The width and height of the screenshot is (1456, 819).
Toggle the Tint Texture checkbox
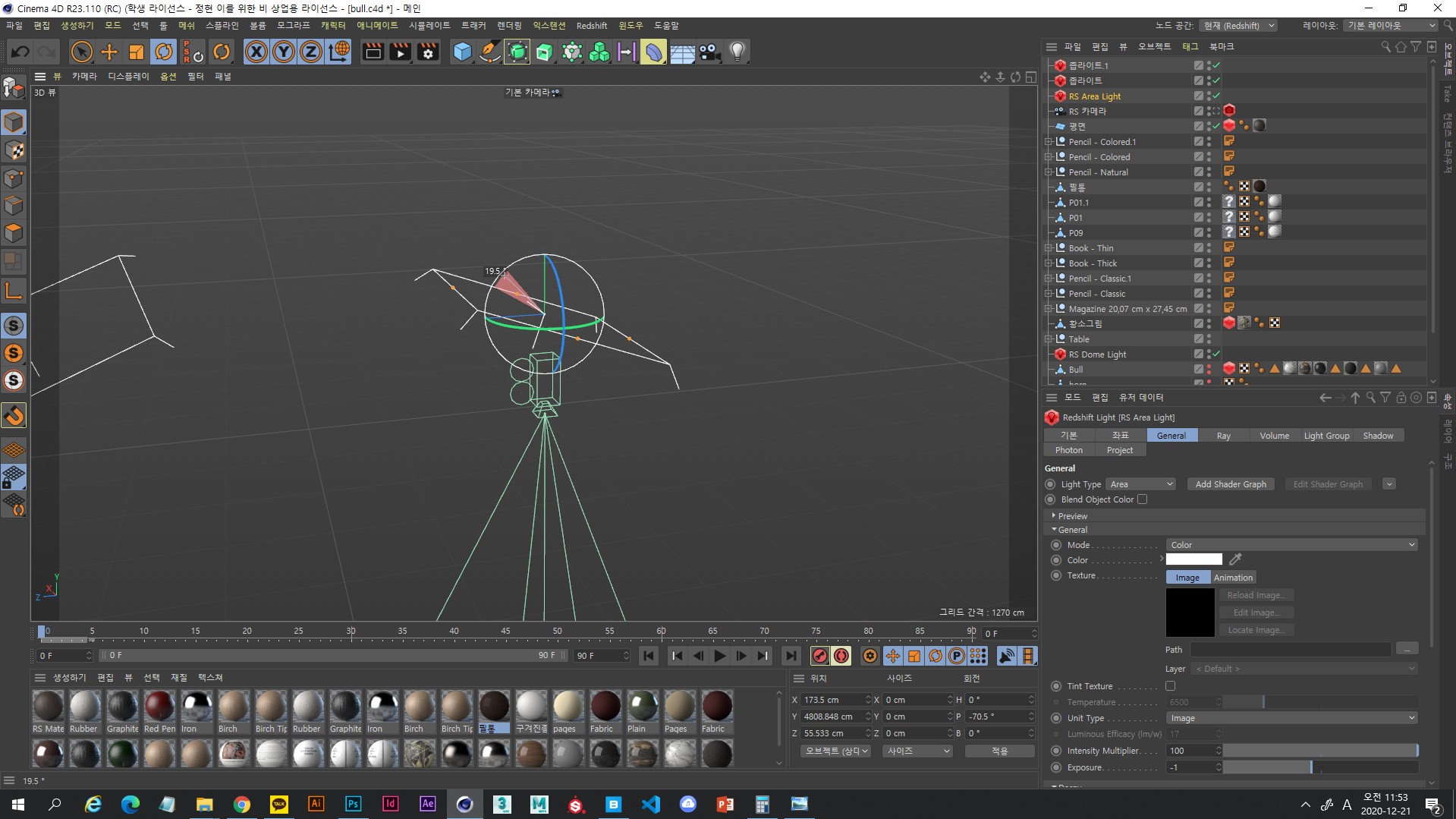1170,686
